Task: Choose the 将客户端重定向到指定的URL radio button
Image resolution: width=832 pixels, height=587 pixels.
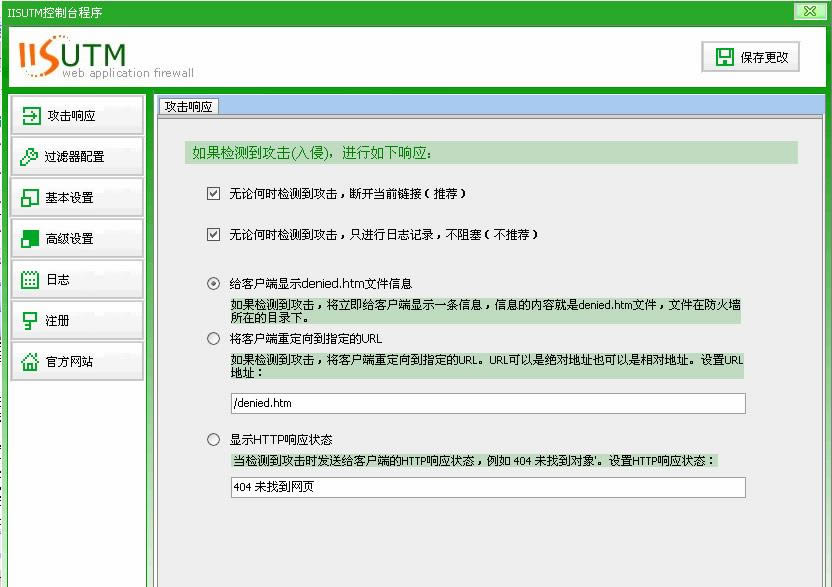Action: 213,339
